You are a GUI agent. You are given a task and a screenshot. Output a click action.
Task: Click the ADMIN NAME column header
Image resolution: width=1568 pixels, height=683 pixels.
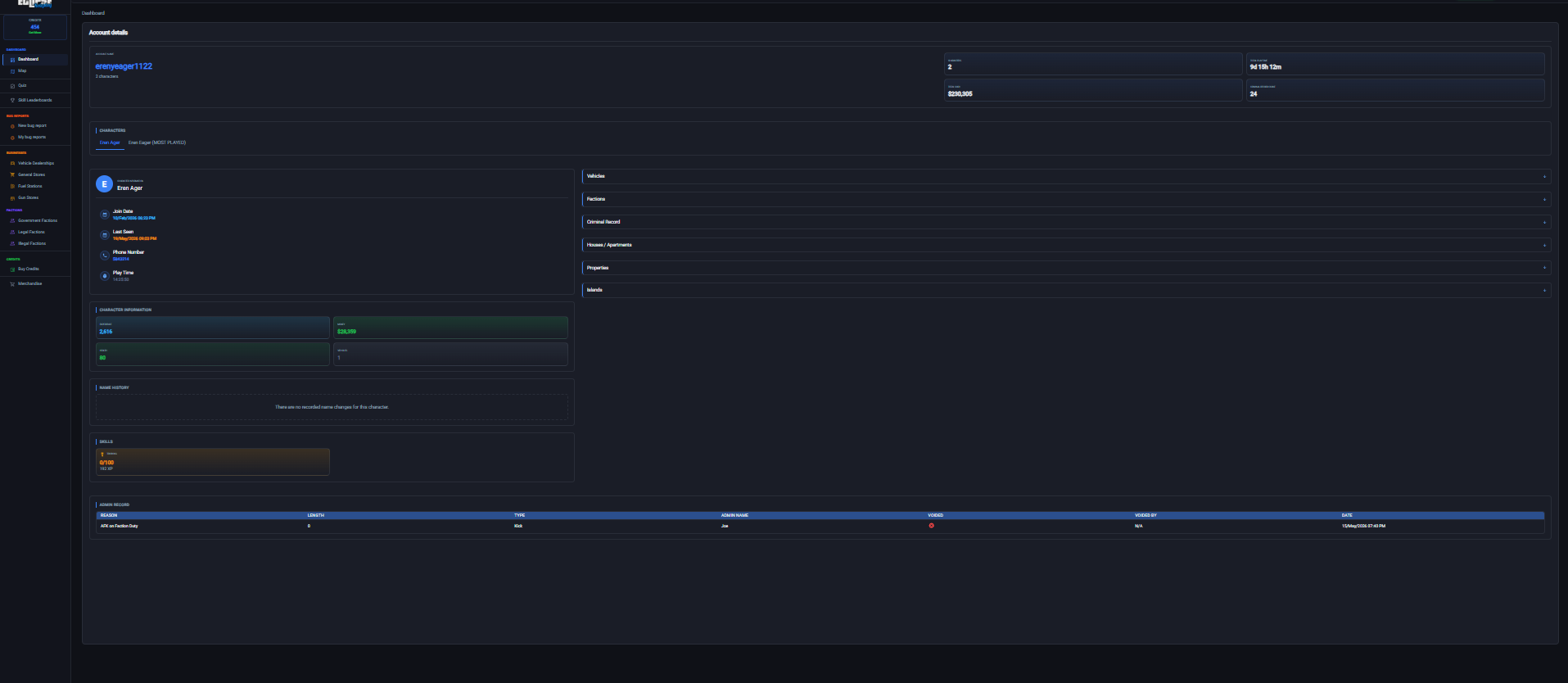click(734, 516)
